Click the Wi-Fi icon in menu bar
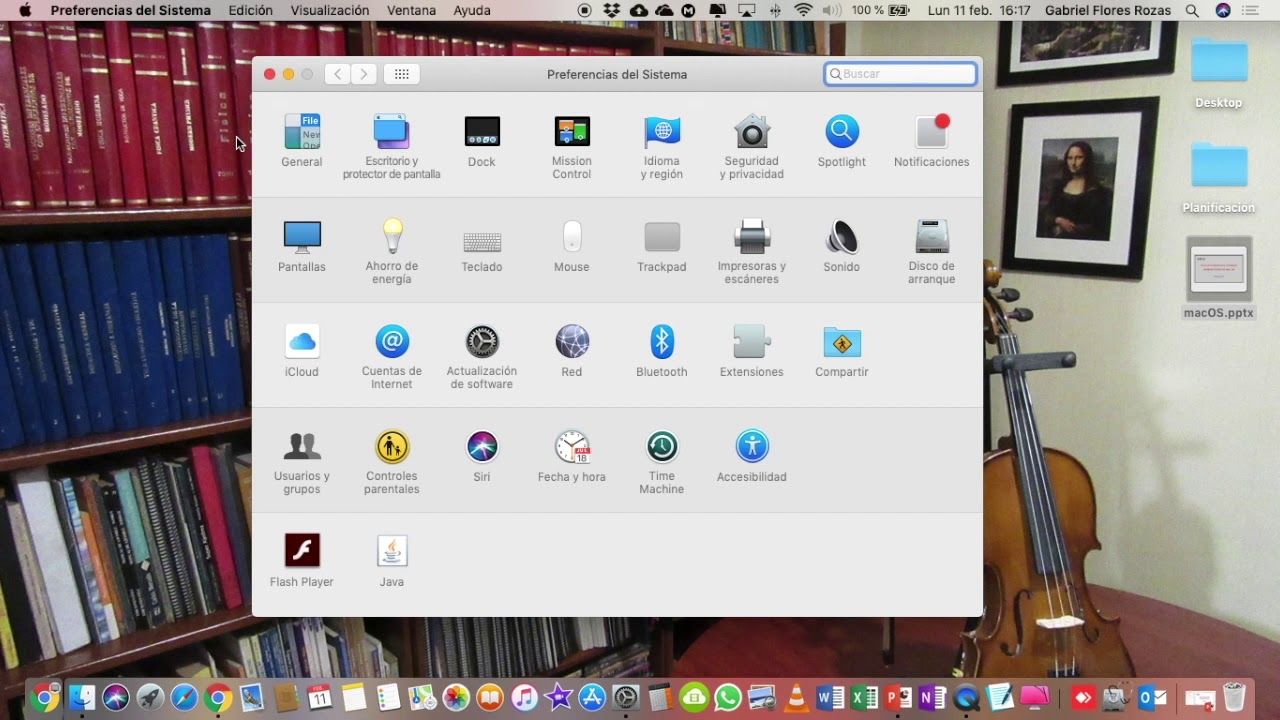Image resolution: width=1280 pixels, height=720 pixels. click(804, 10)
